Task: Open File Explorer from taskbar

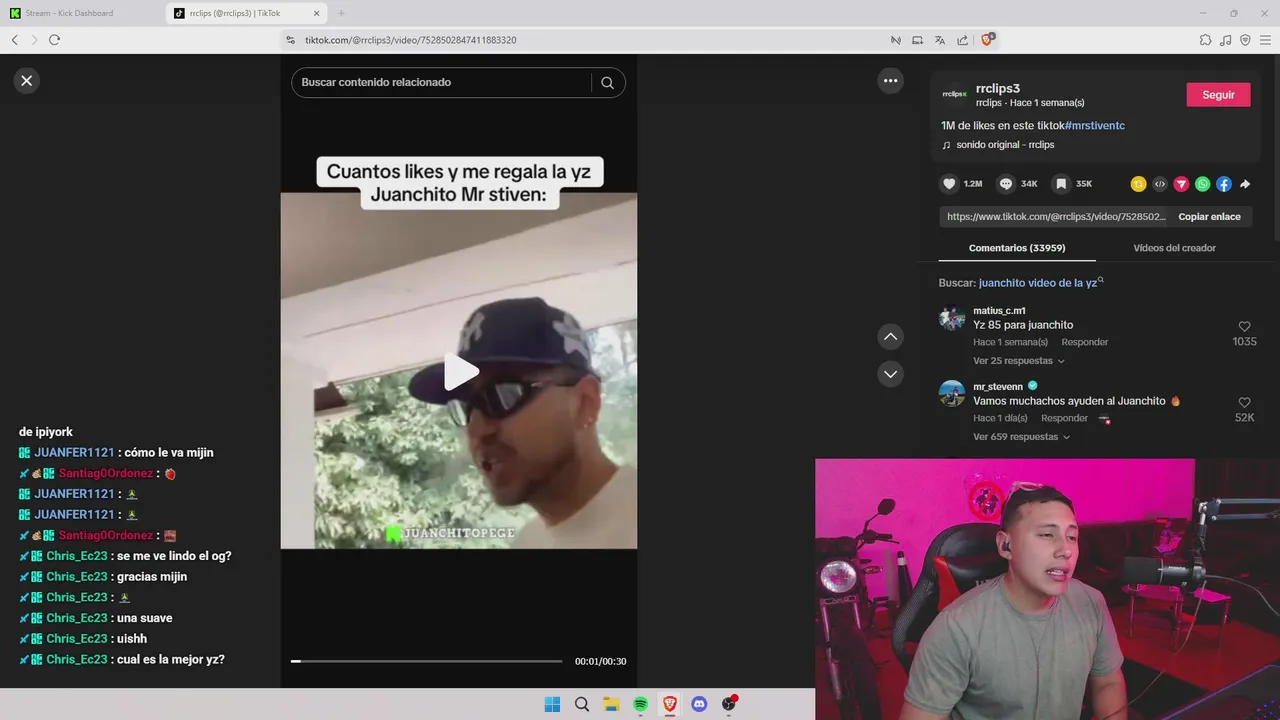Action: pos(611,704)
